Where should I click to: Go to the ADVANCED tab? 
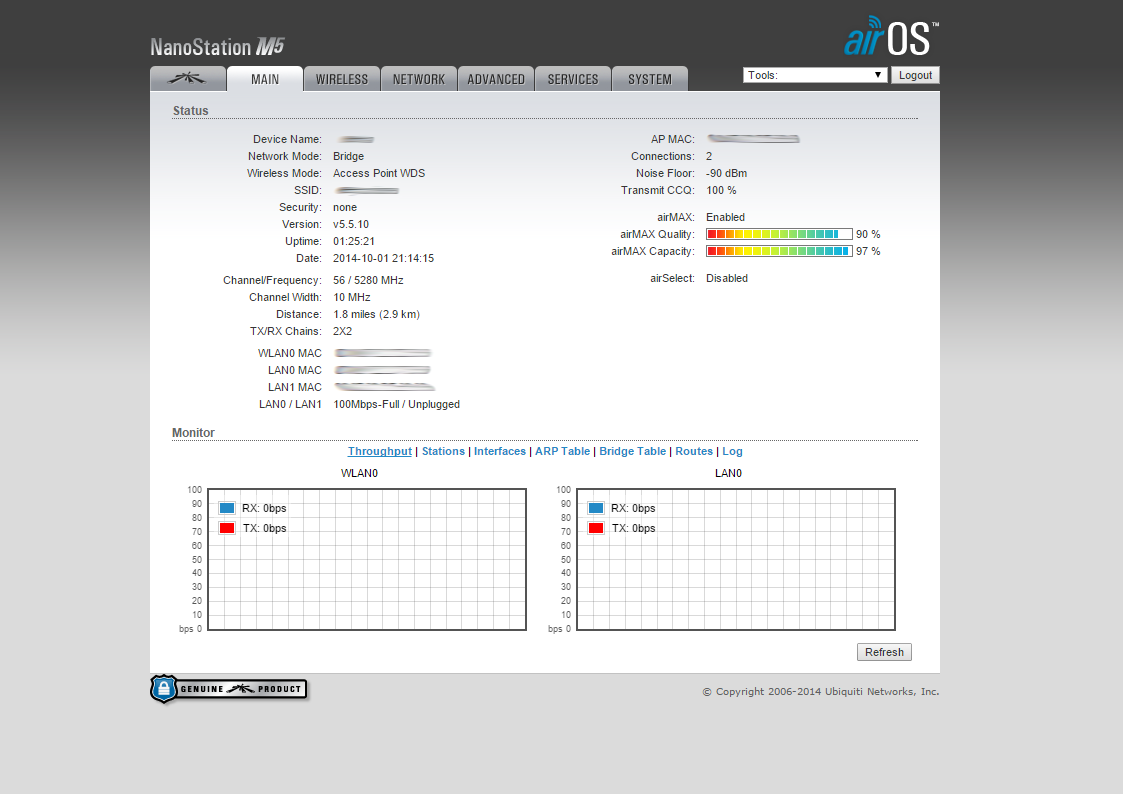(x=496, y=79)
